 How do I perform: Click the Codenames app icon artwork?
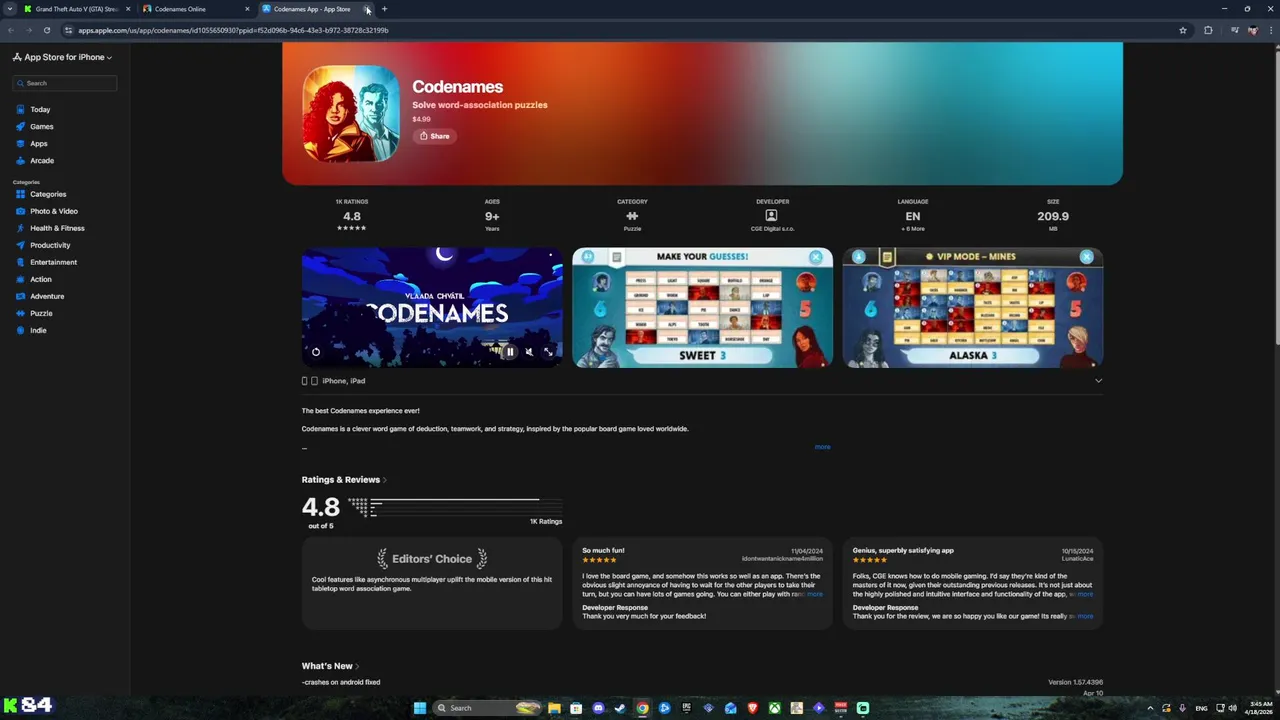[x=351, y=113]
